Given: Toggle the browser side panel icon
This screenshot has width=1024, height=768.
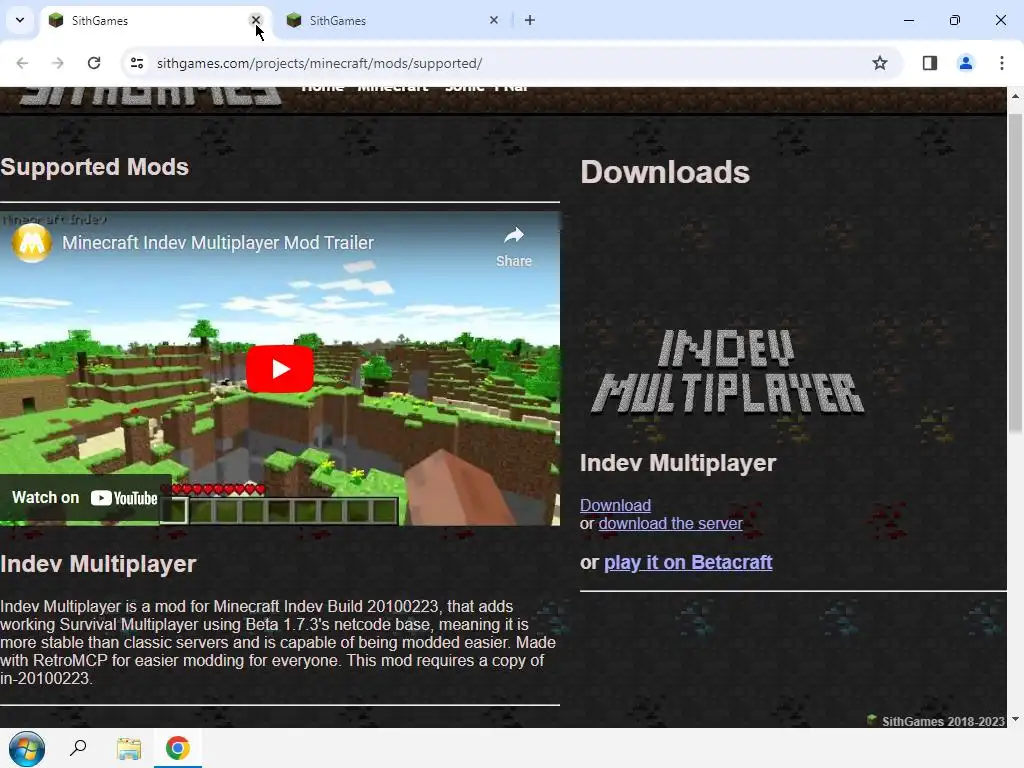Looking at the screenshot, I should pyautogui.click(x=930, y=63).
